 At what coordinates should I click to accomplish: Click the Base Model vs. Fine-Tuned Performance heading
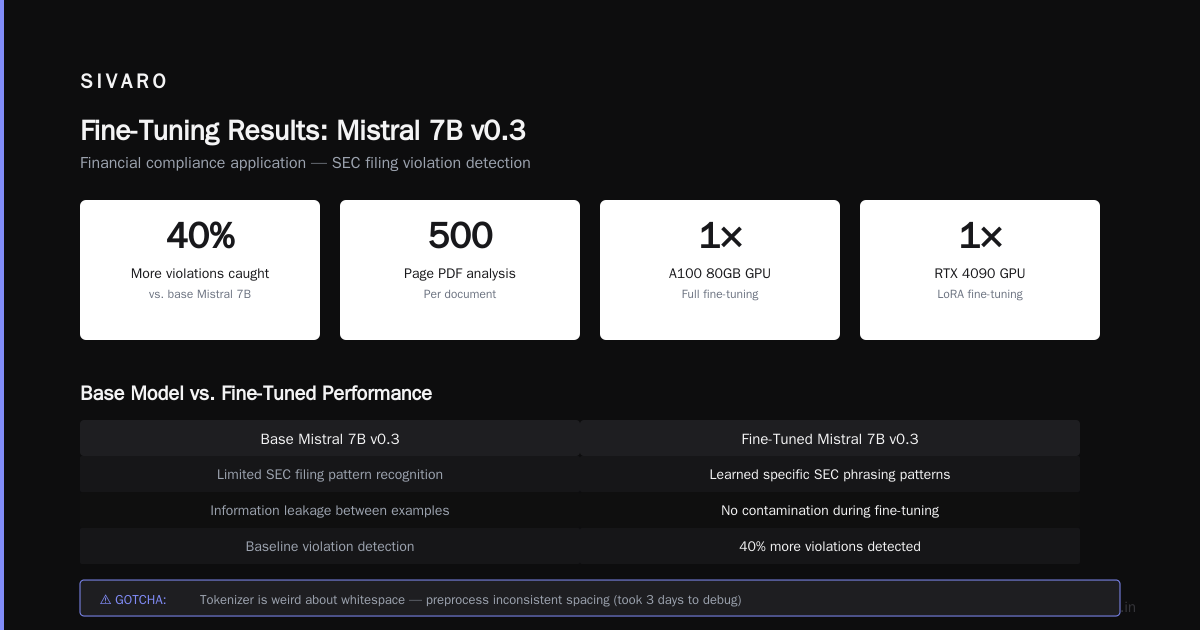tap(256, 393)
